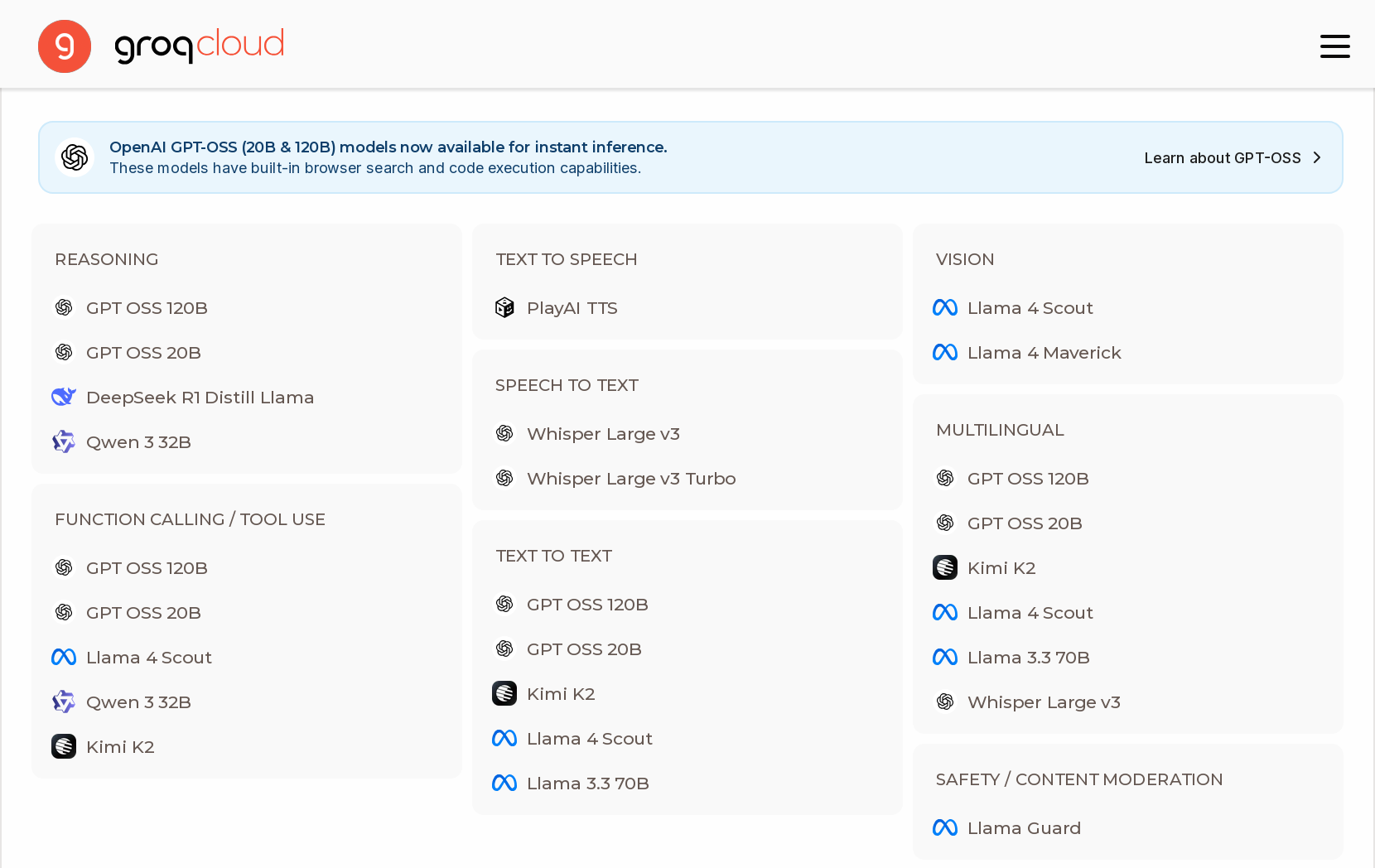Click the GPT OSS 120B icon under Reasoning

64,308
